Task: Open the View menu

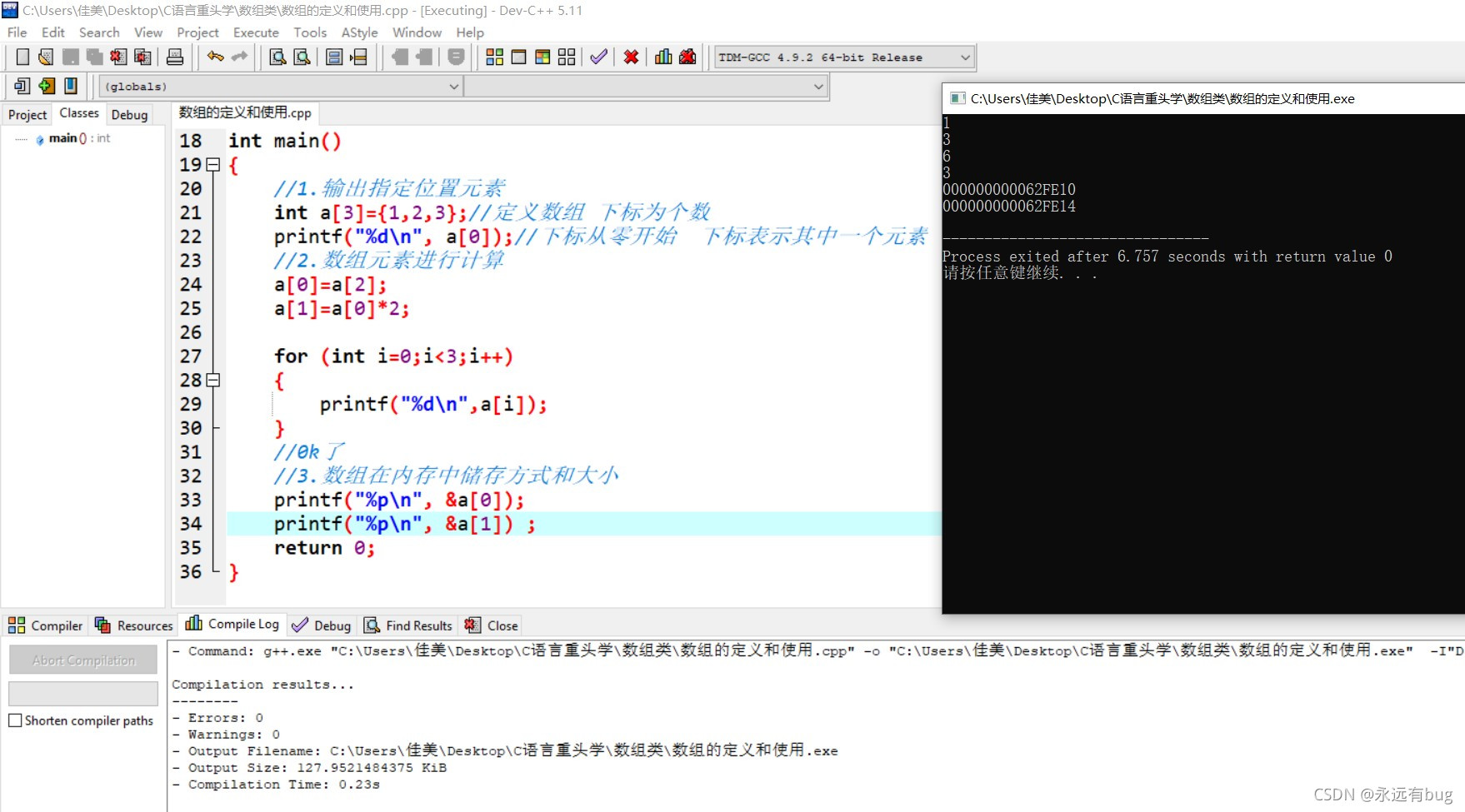Action: click(148, 32)
